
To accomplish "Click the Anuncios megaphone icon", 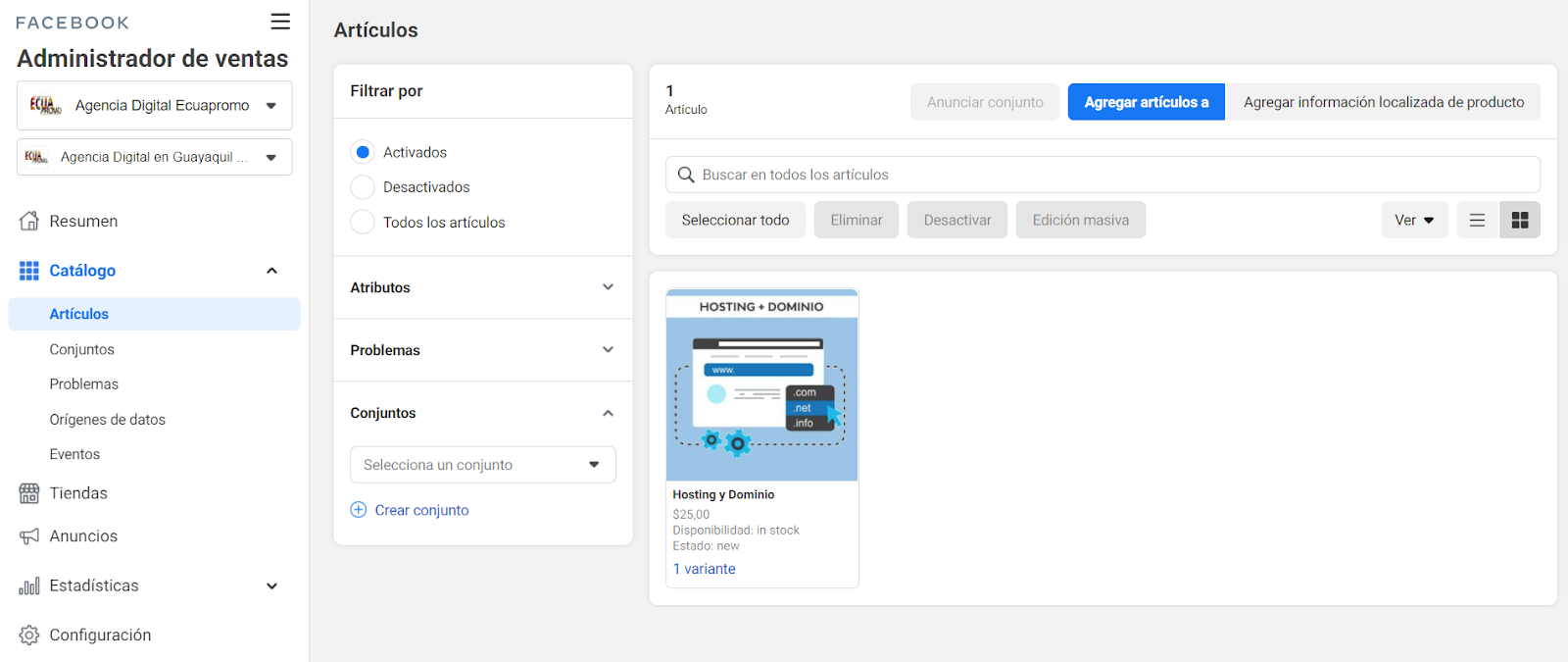I will click(29, 536).
